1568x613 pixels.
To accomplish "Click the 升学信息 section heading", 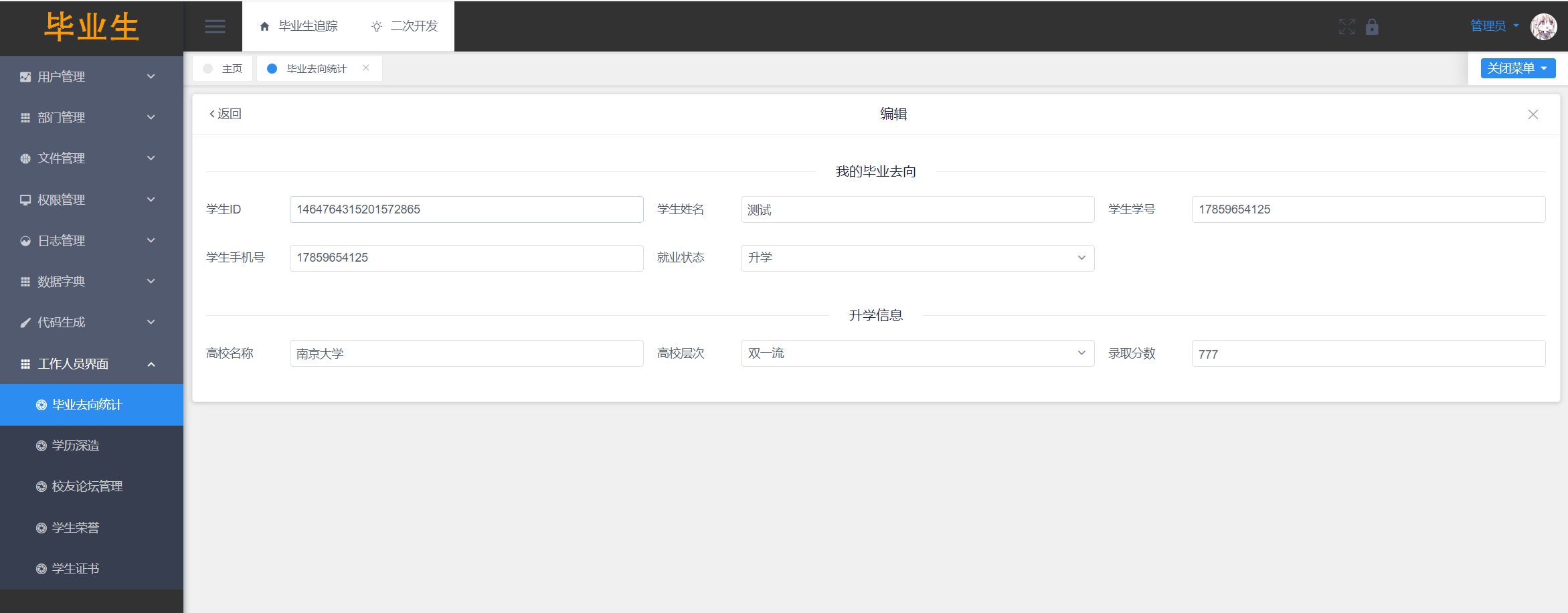I will [876, 315].
